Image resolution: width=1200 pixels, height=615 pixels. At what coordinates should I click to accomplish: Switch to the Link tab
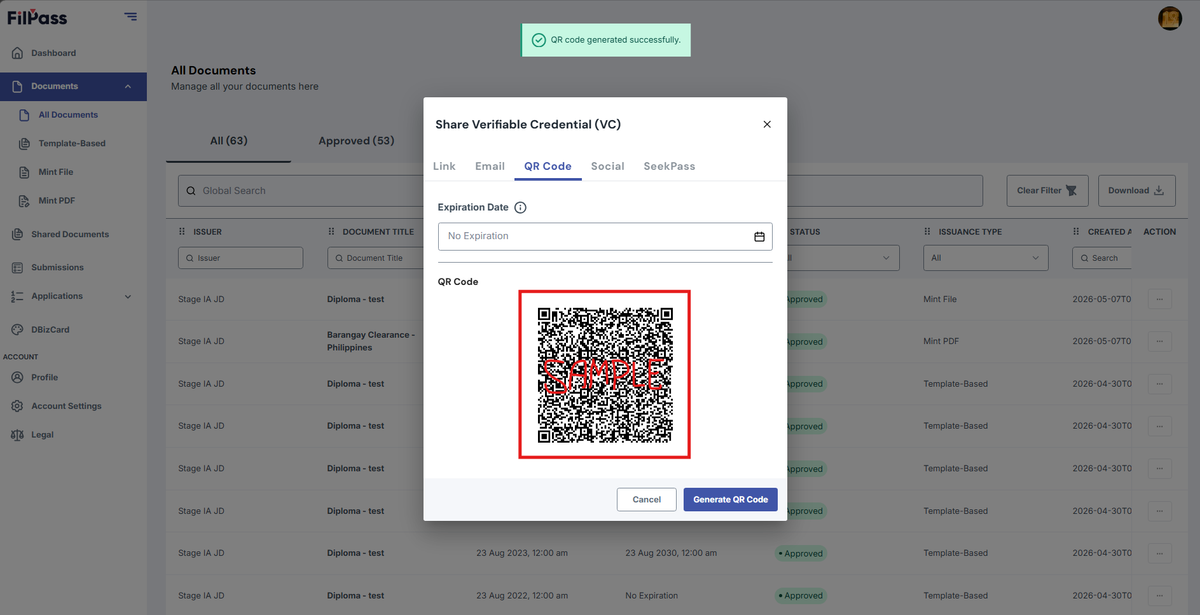click(x=444, y=166)
